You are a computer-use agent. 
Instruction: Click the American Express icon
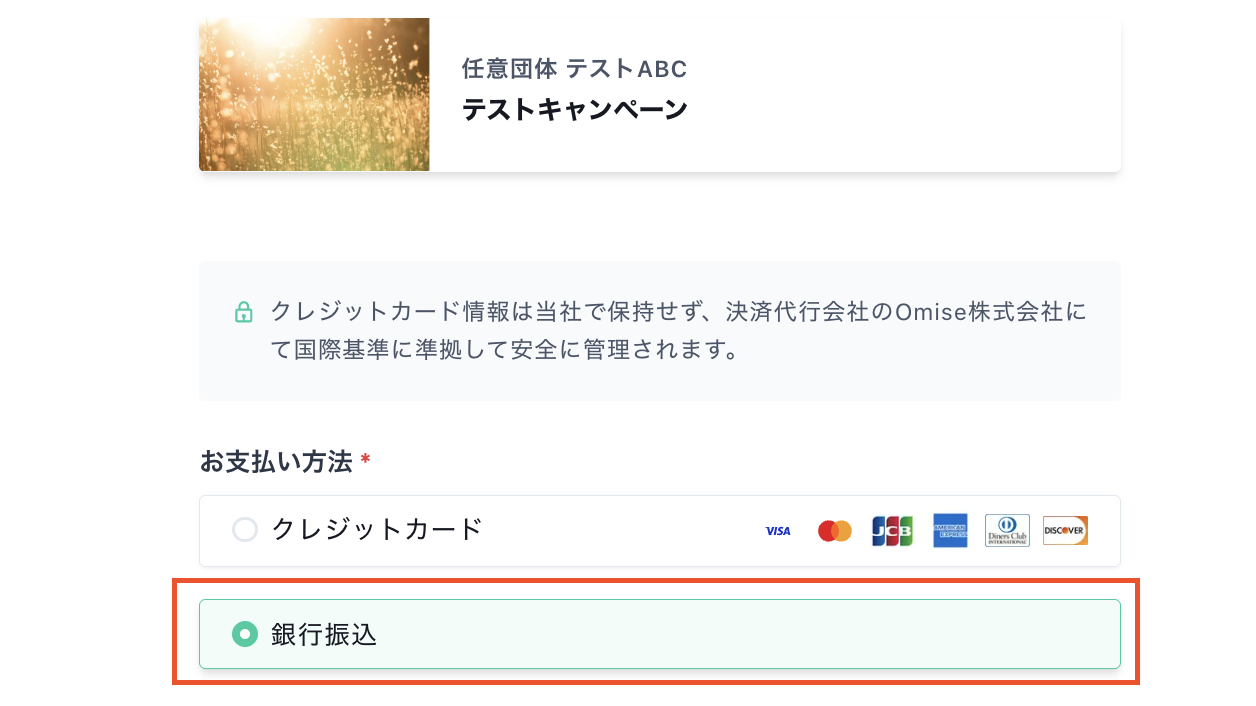pyautogui.click(x=949, y=531)
